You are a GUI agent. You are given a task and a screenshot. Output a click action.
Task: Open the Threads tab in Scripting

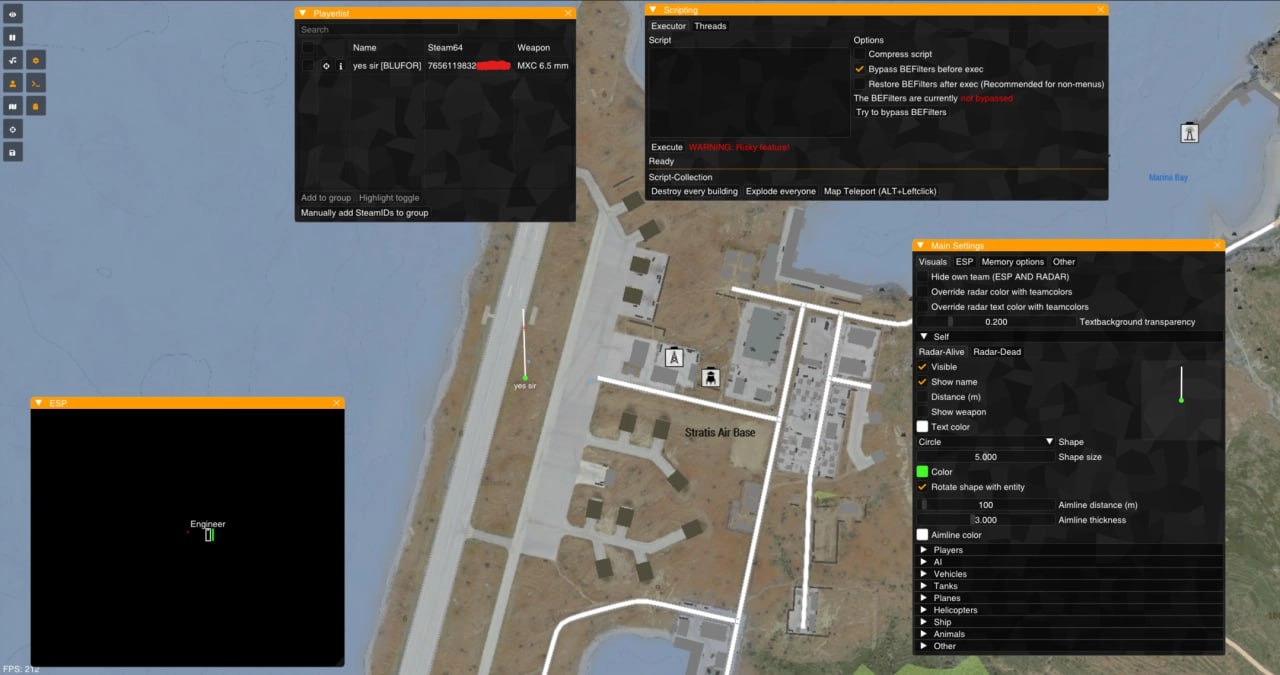710,26
